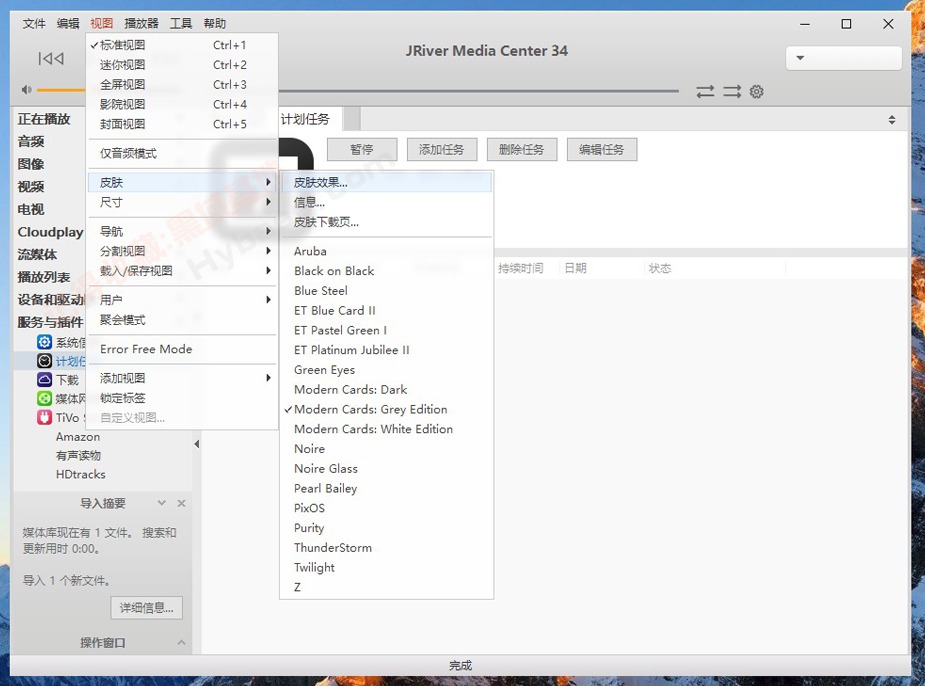The image size is (925, 686).
Task: Click 锁定标签 menu item
Action: pyautogui.click(x=182, y=398)
